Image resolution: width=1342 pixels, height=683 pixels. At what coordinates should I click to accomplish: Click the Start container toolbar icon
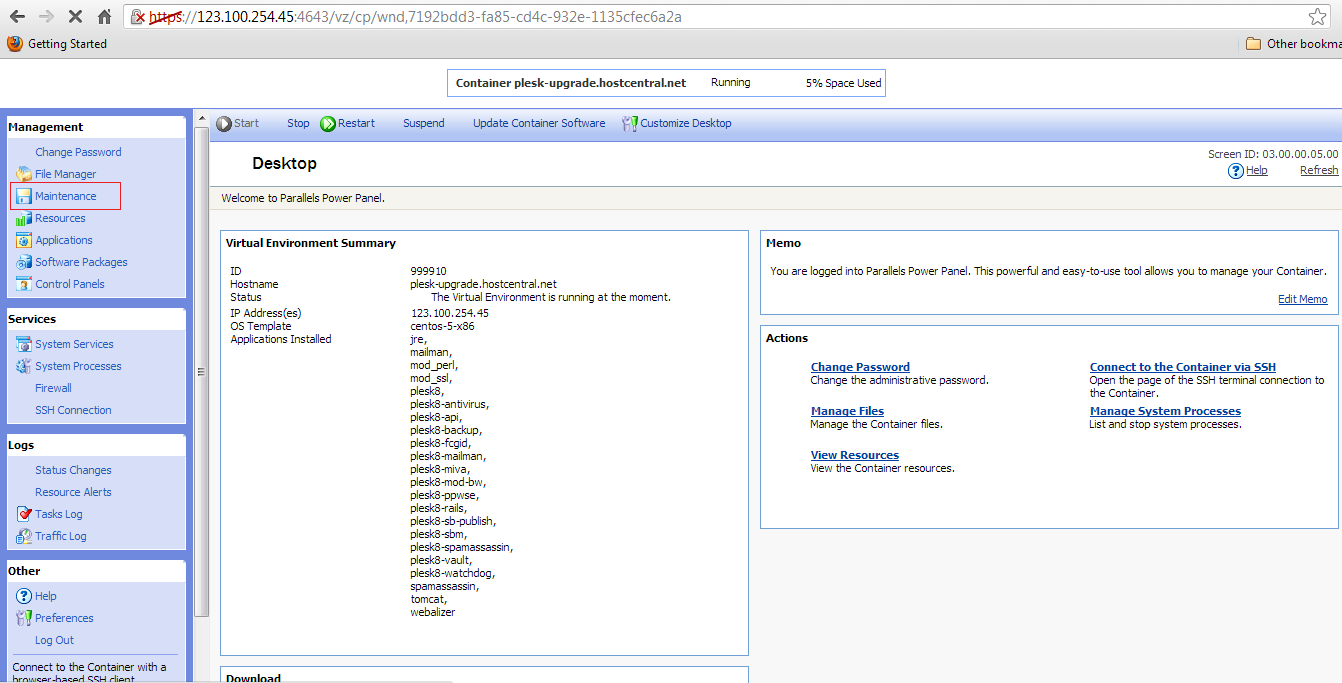click(x=224, y=124)
